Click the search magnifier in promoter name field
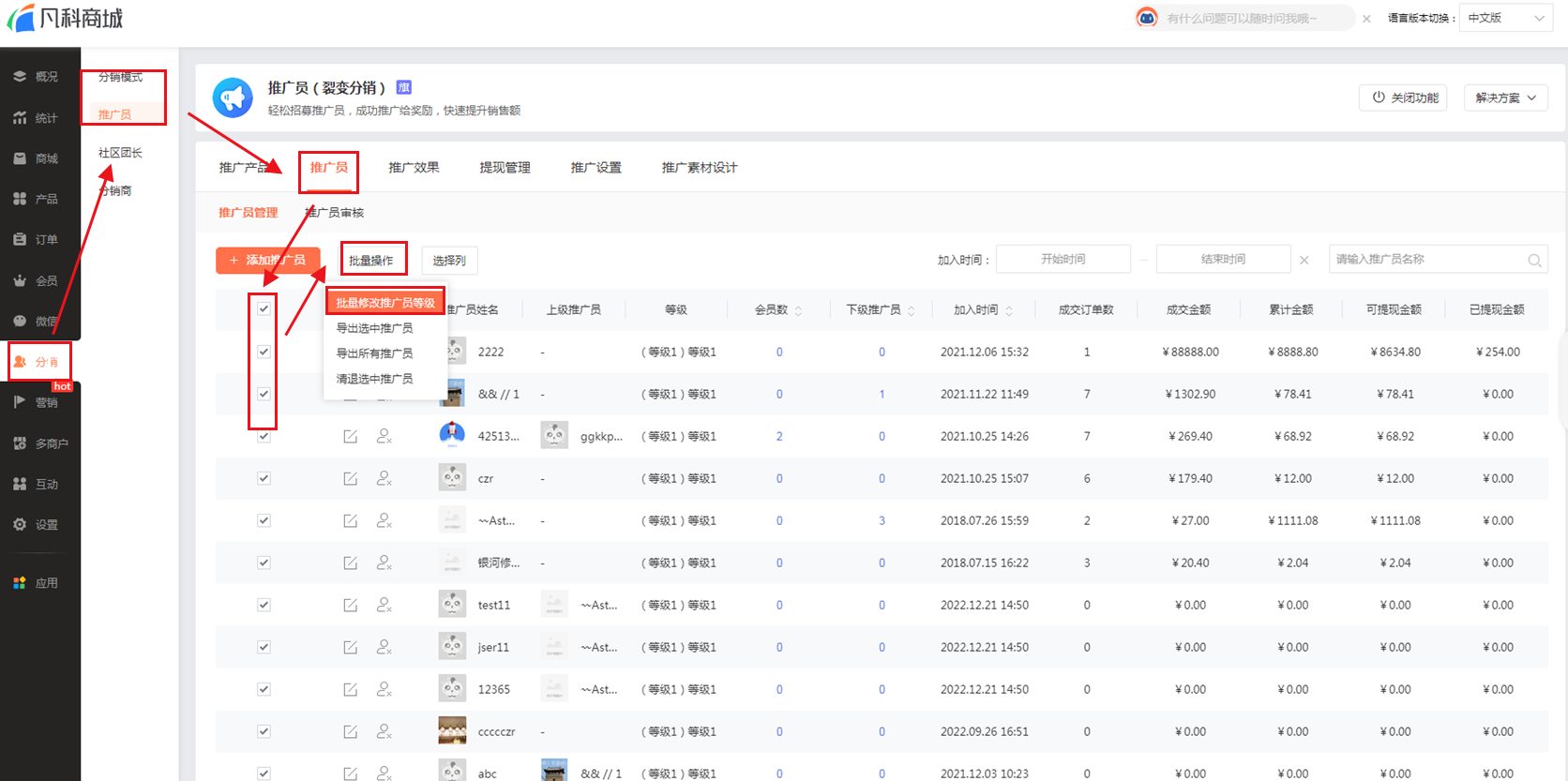The image size is (1568, 781). point(1534,261)
